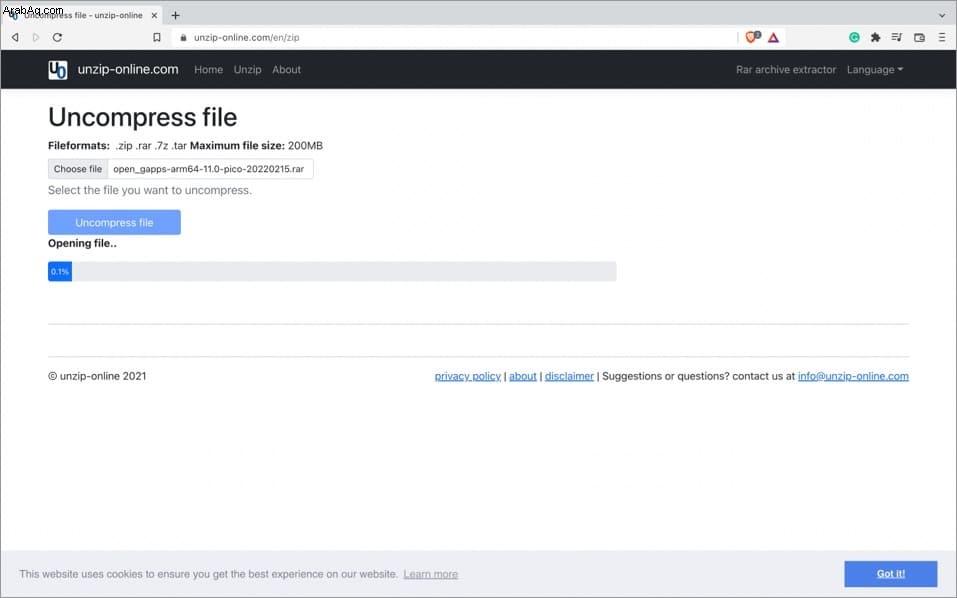Open the Brave Rewards triangle icon

click(x=773, y=37)
